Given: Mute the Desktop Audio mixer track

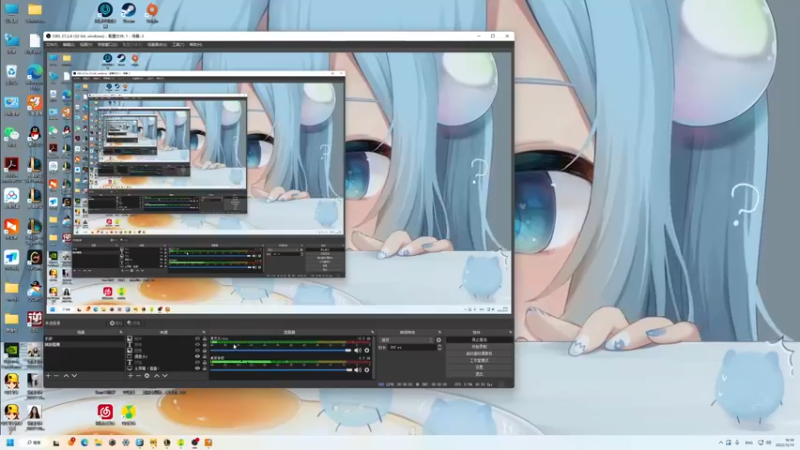Looking at the screenshot, I should tap(358, 370).
